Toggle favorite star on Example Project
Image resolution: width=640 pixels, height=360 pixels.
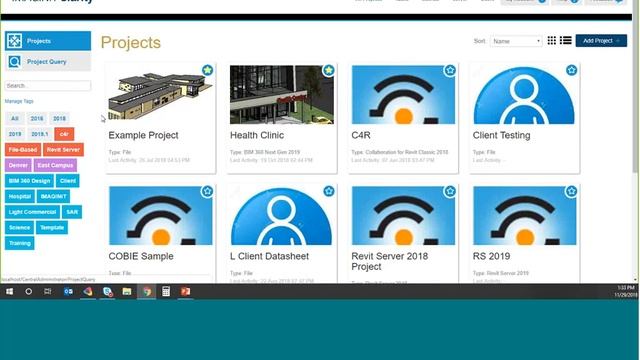coord(207,70)
